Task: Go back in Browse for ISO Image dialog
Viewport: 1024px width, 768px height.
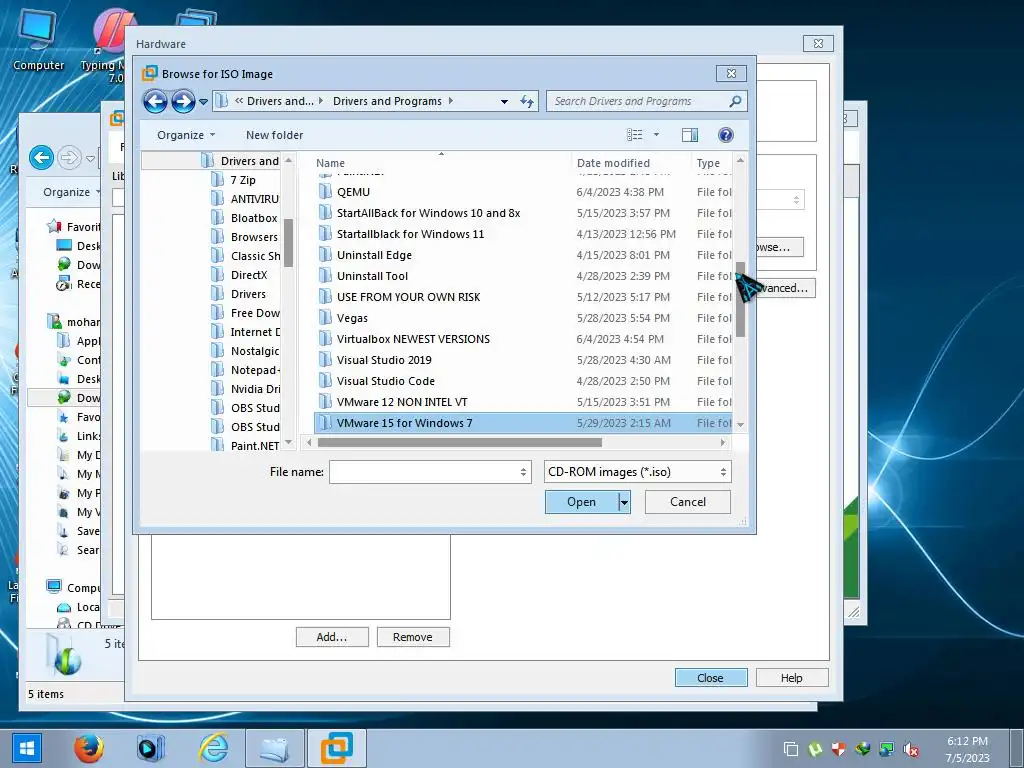Action: point(155,101)
